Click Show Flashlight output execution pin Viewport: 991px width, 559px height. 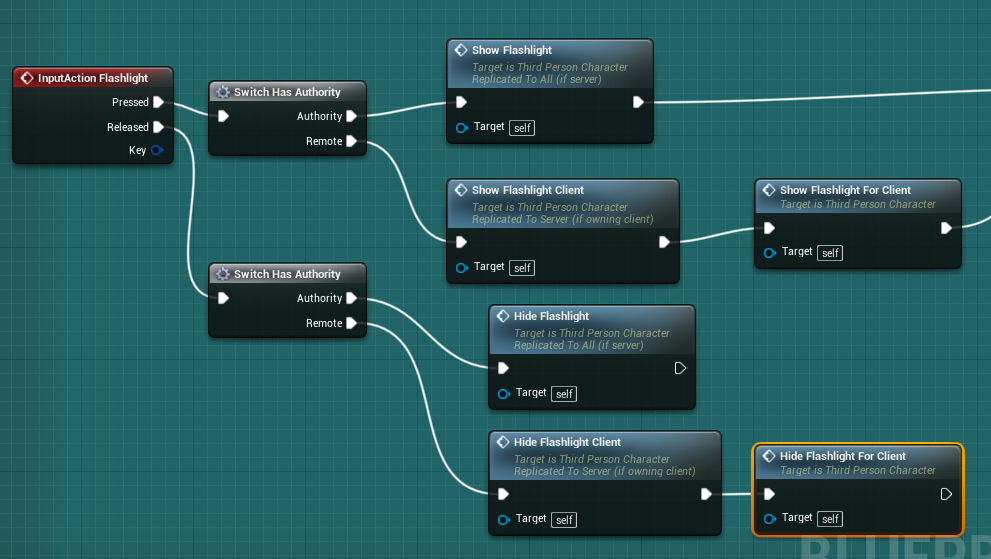(638, 102)
